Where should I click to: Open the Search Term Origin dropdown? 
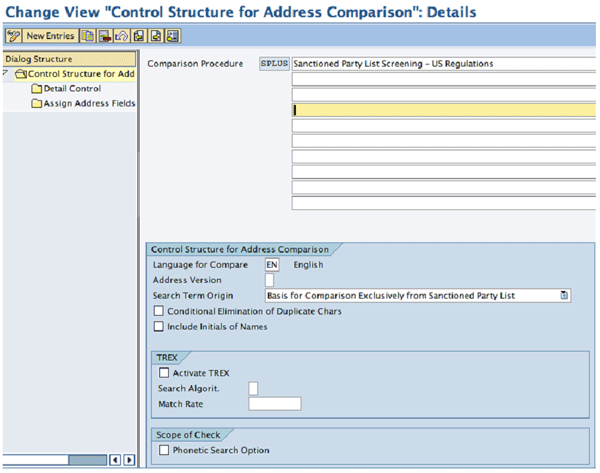click(x=564, y=296)
